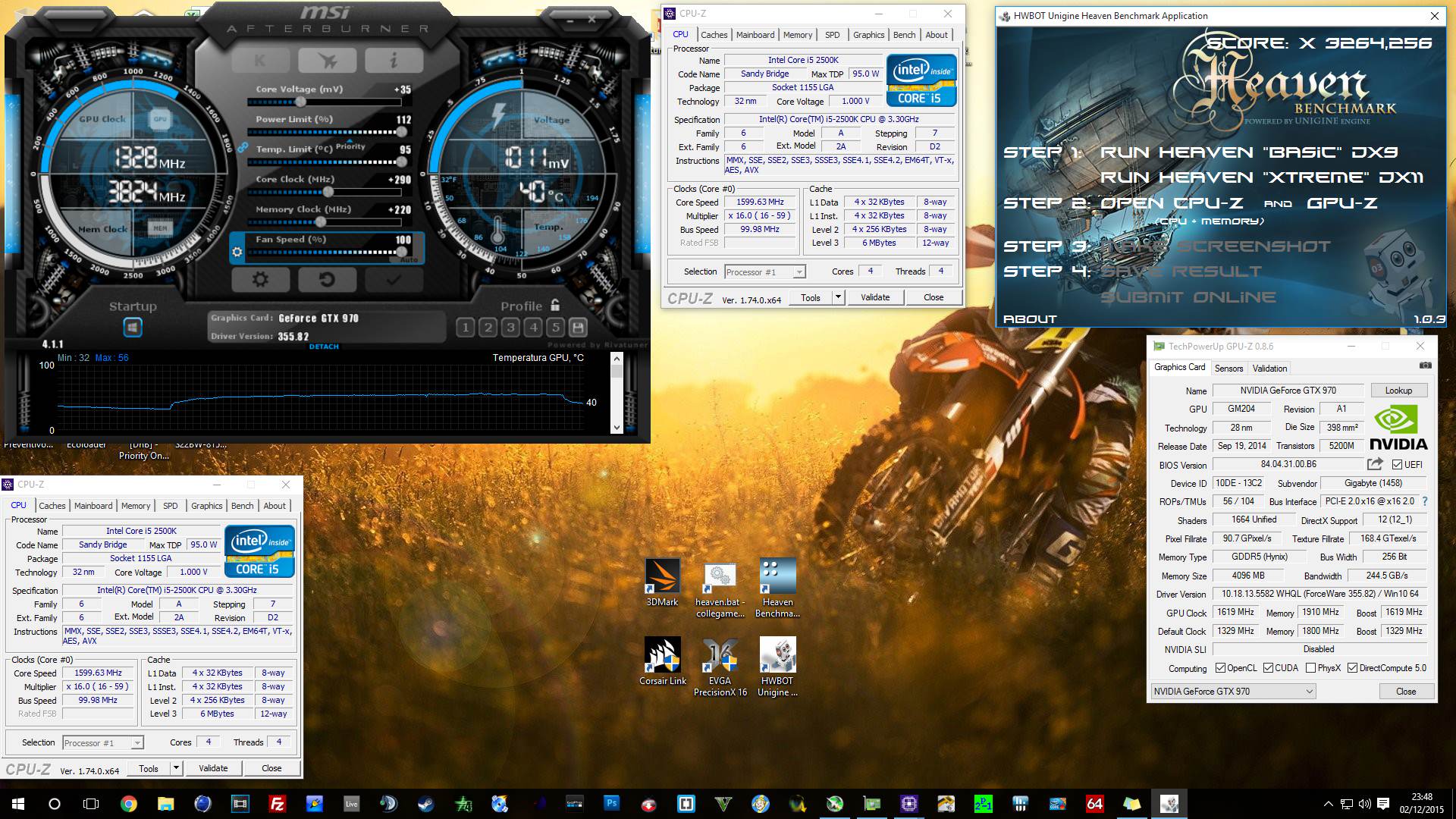Toggle DirectCompute 5.0 checkbox in GPU-Z
This screenshot has width=1456, height=819.
[x=1352, y=668]
